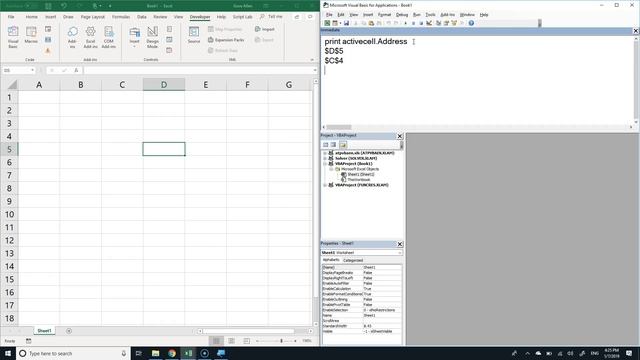640x360 pixels.
Task: Open the VBA Format menu
Action: pyautogui.click(x=384, y=15)
